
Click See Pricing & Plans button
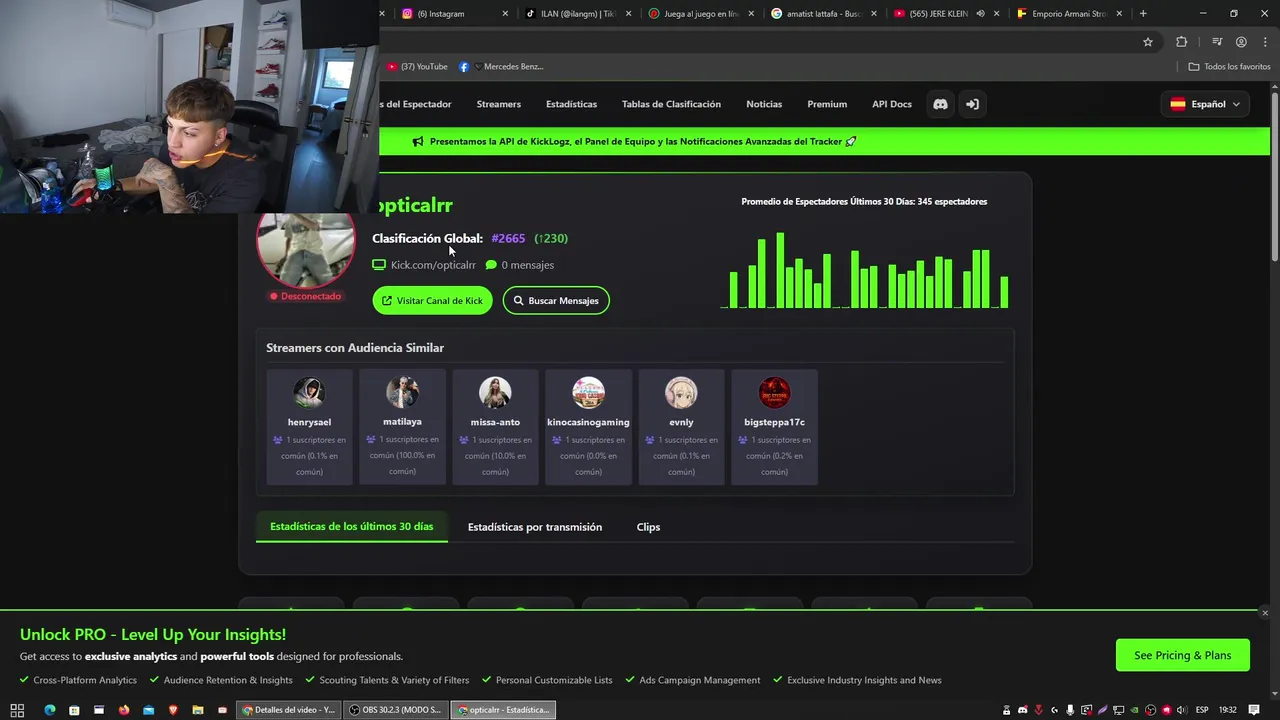[x=1183, y=655]
